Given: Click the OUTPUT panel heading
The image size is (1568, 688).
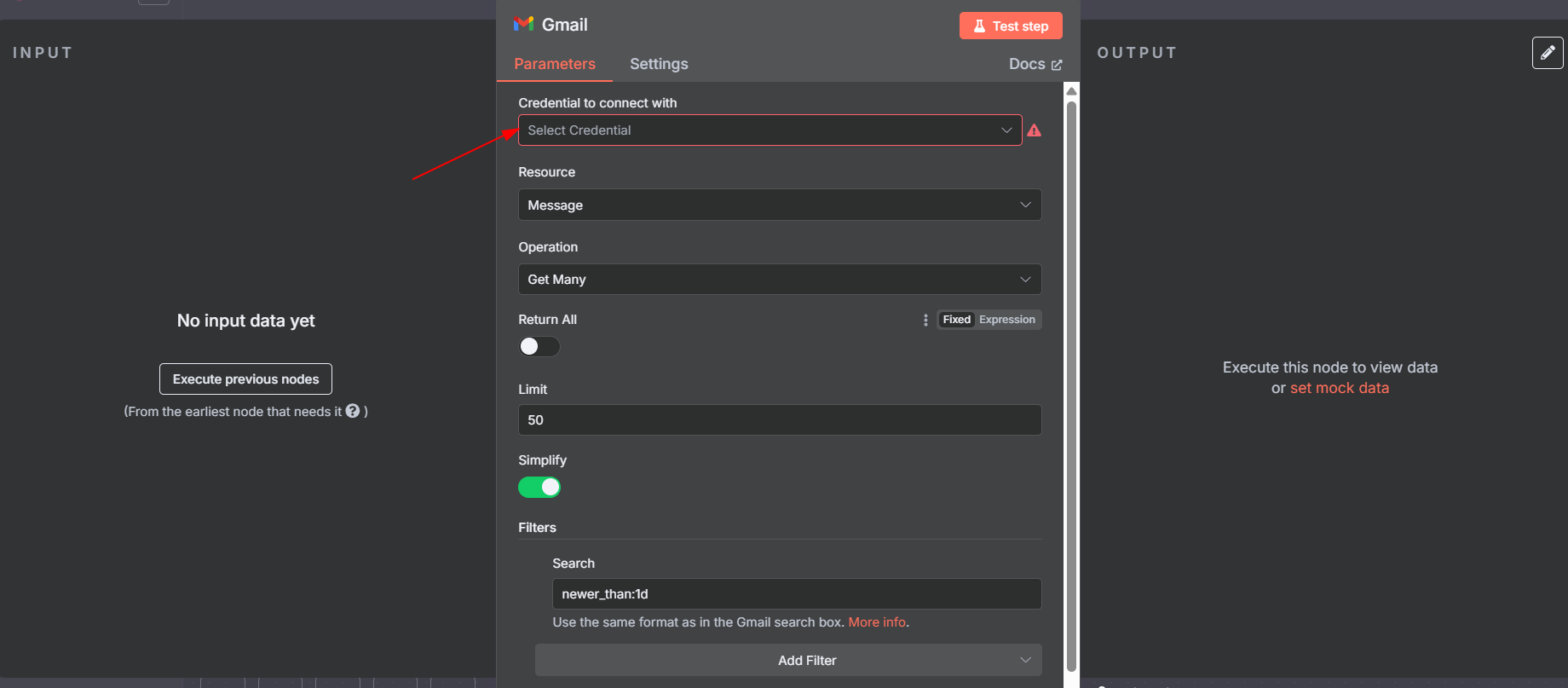Looking at the screenshot, I should (x=1137, y=53).
